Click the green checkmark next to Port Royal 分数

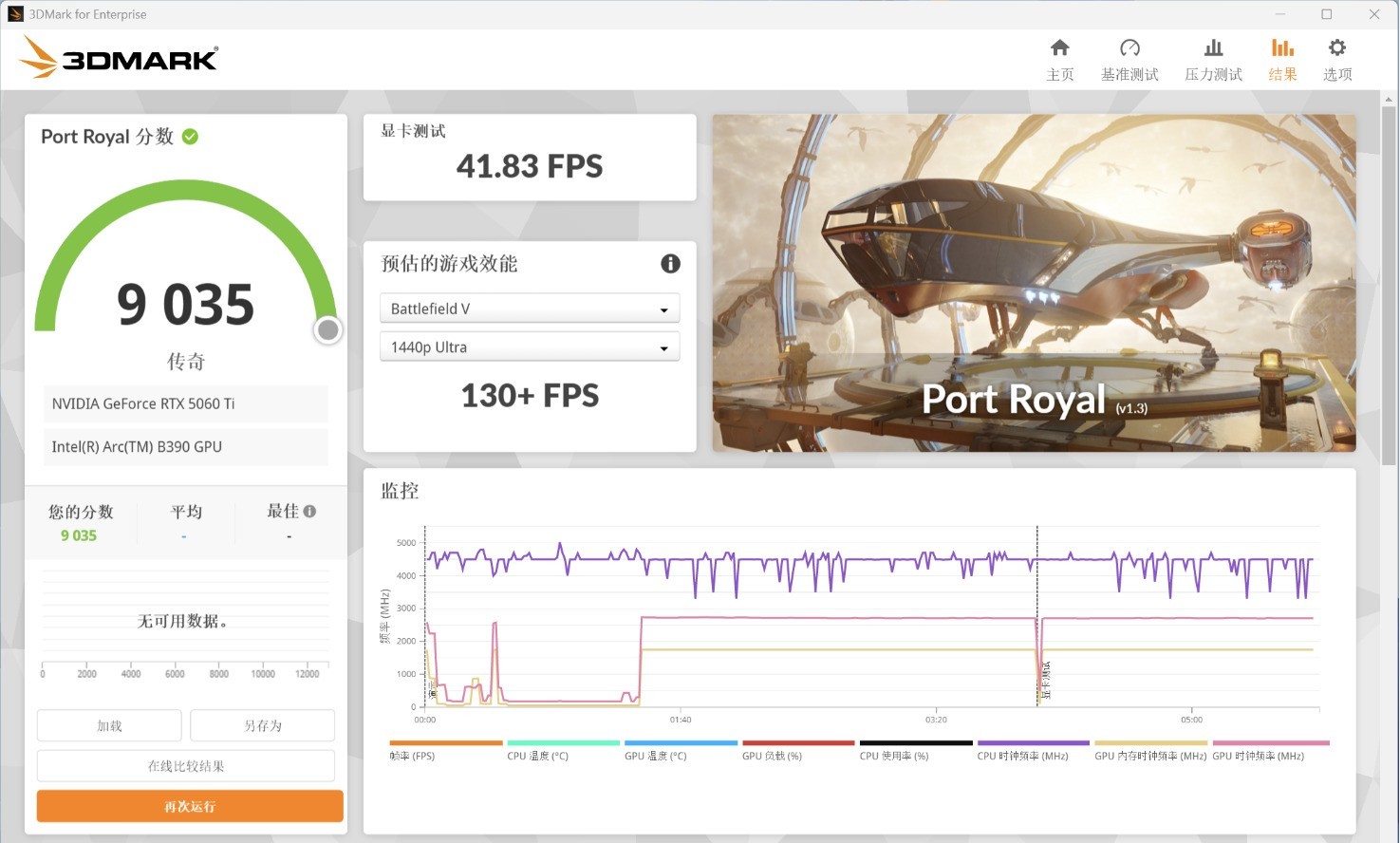click(x=189, y=136)
